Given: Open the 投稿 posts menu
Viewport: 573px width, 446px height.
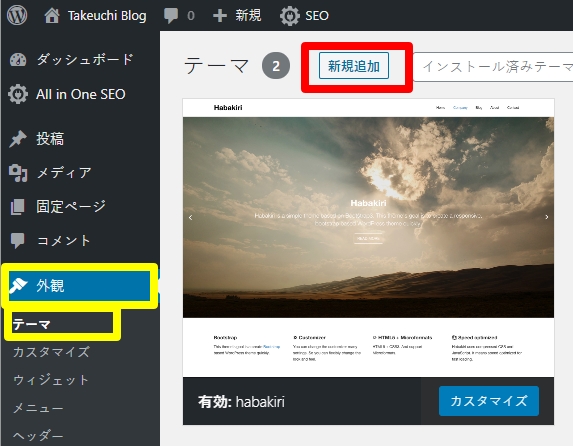Looking at the screenshot, I should click(50, 139).
